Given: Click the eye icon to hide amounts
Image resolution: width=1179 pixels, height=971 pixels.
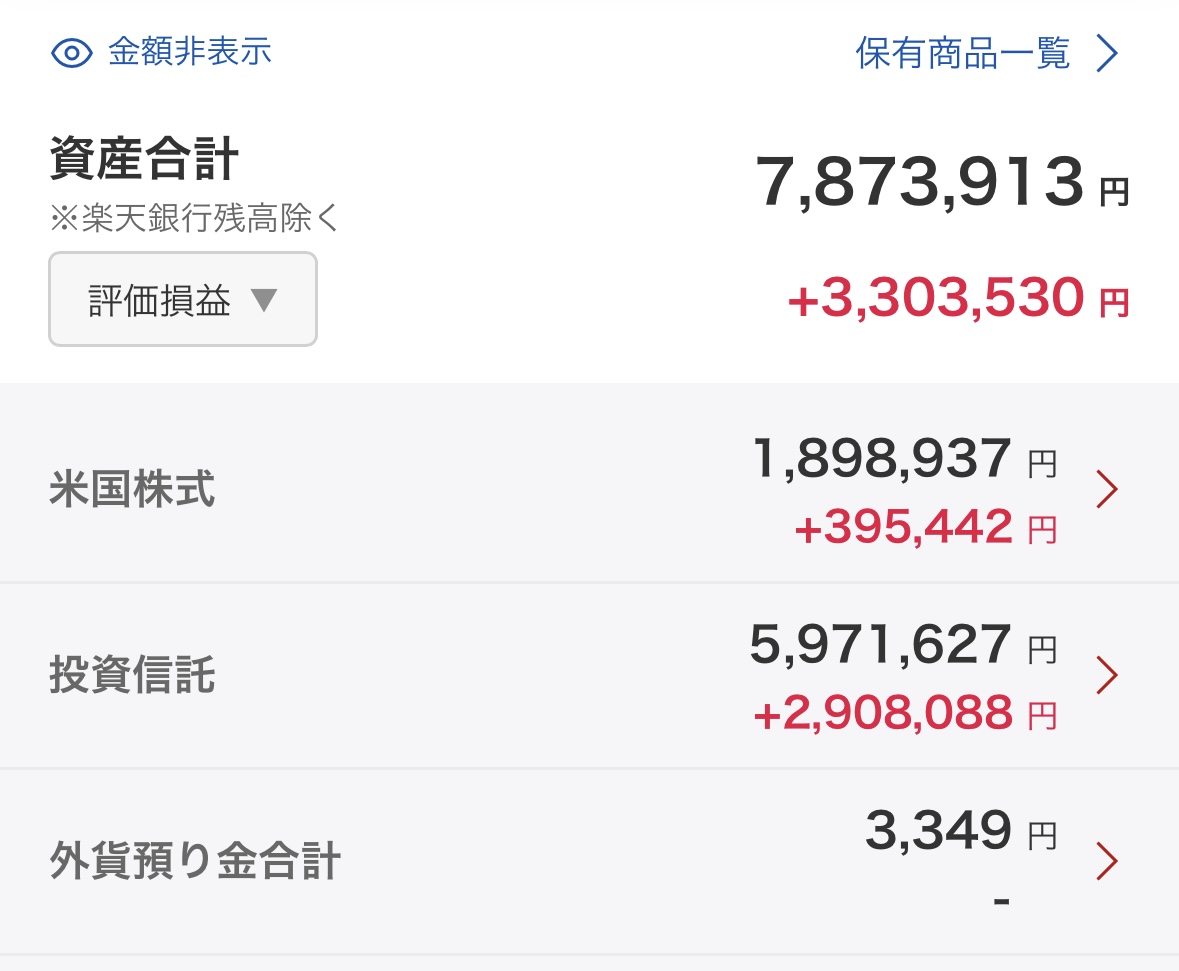Looking at the screenshot, I should (72, 53).
